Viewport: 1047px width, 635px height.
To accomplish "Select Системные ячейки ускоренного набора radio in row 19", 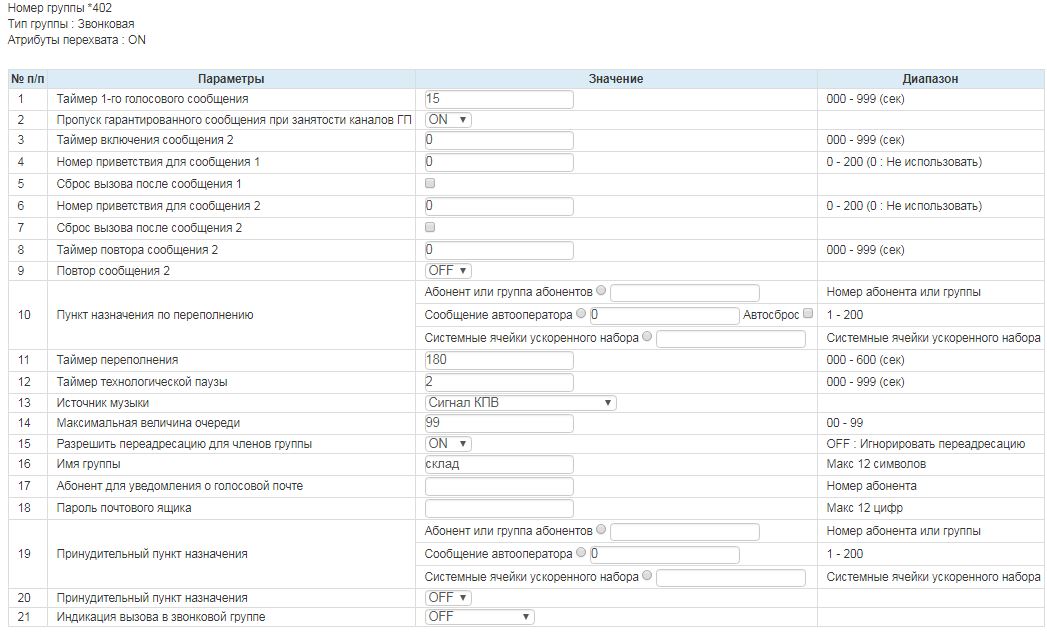I will [x=647, y=576].
